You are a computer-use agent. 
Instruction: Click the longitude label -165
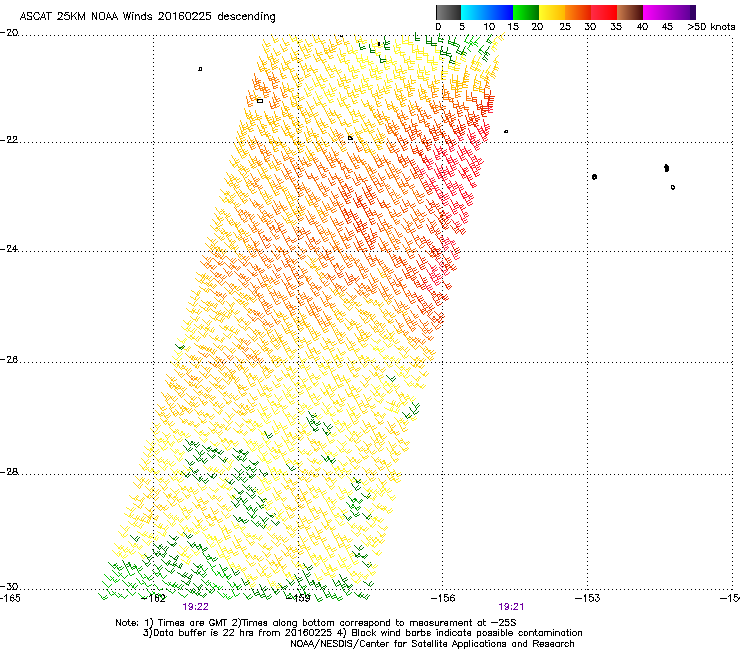click(10, 599)
